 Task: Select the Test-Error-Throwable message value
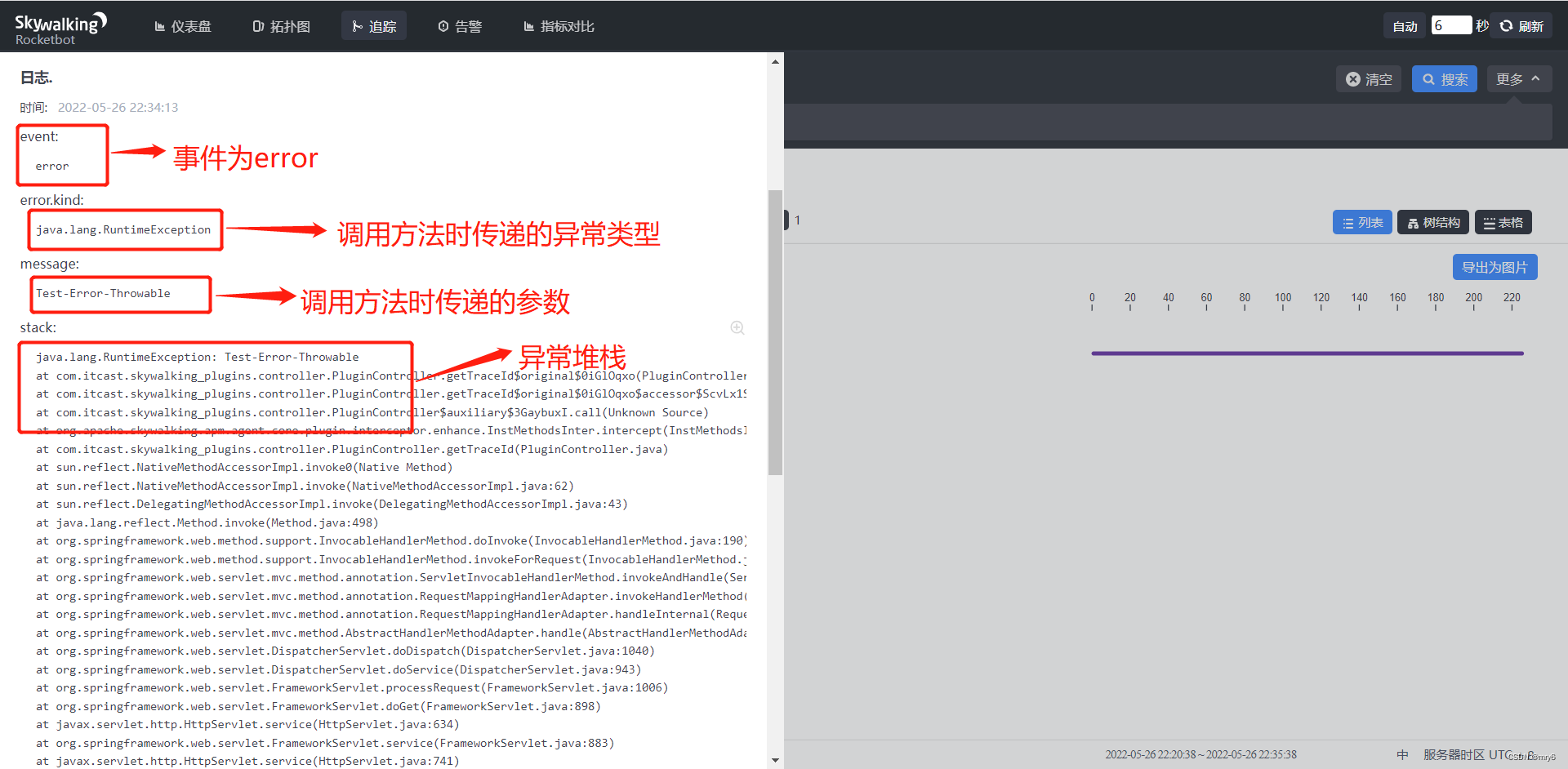point(103,293)
